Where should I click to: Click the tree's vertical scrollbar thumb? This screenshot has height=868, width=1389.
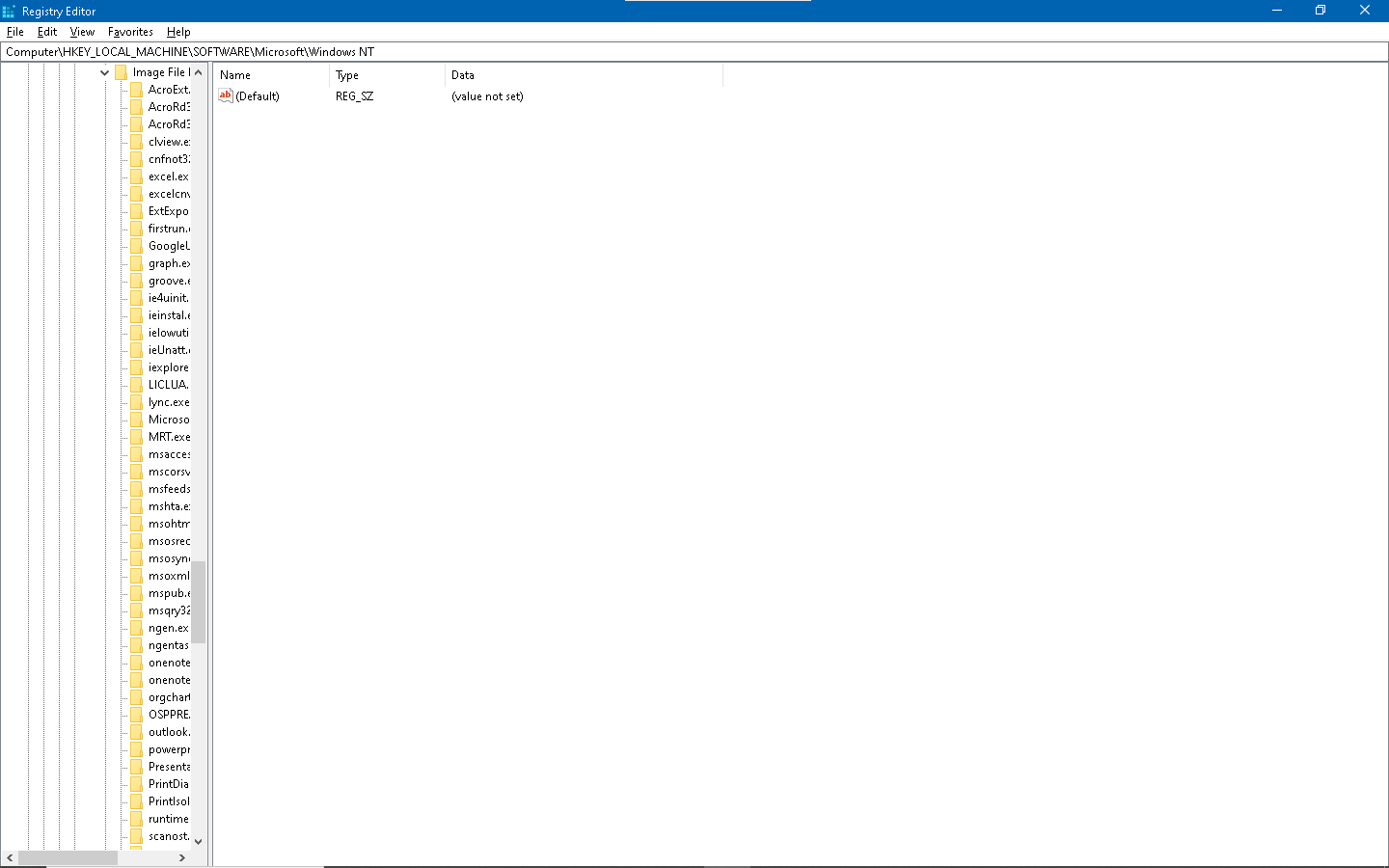click(198, 602)
